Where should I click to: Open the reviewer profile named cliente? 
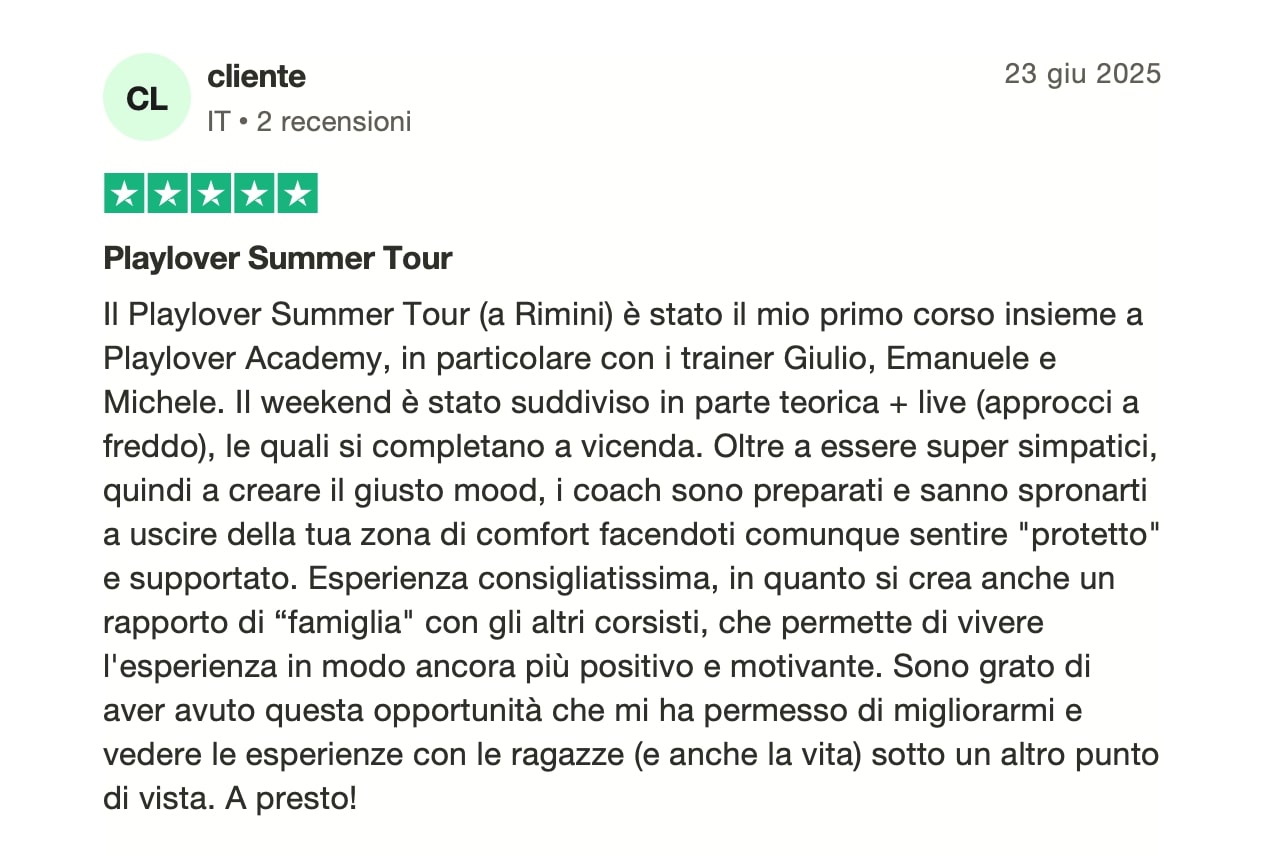256,76
